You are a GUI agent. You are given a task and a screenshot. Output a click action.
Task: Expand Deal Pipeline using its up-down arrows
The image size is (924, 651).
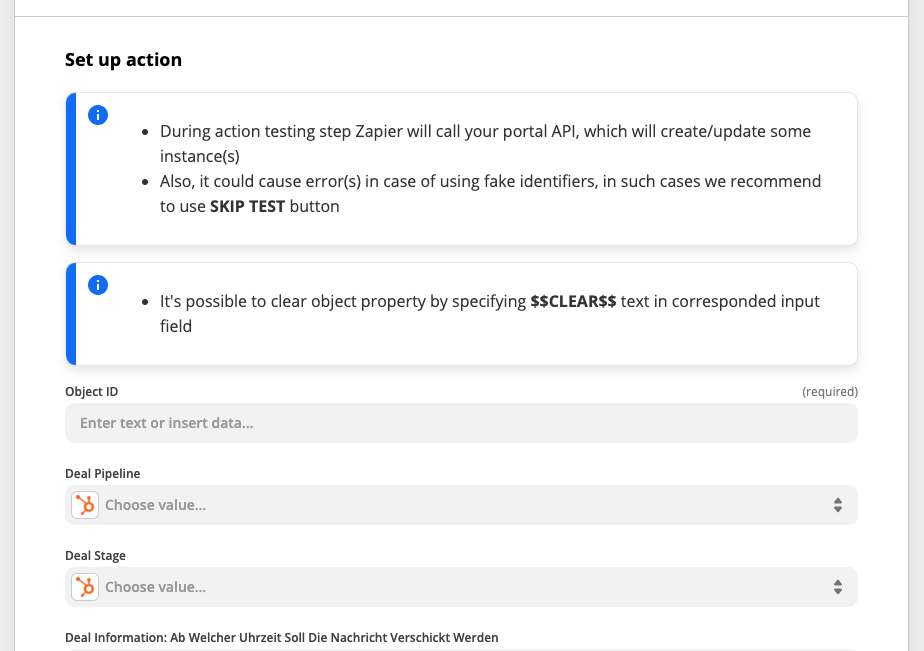pos(837,505)
